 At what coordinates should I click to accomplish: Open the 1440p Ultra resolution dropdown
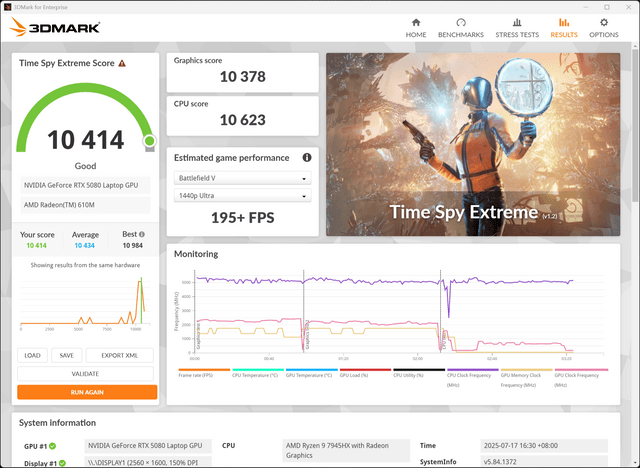pyautogui.click(x=242, y=196)
